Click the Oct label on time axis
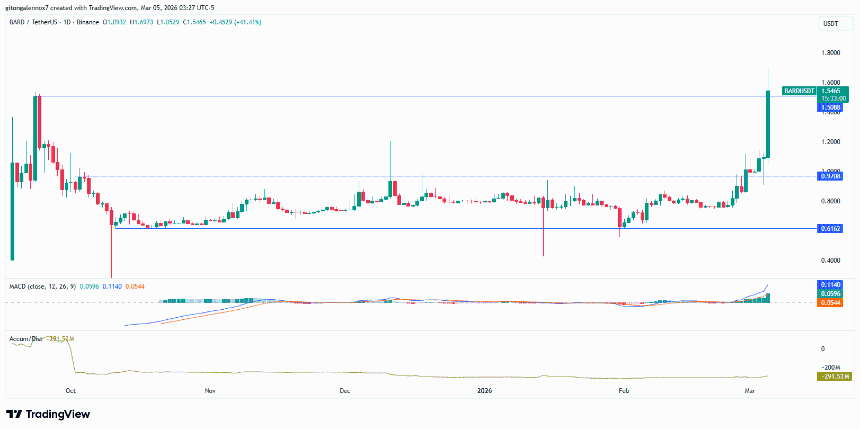The height and width of the screenshot is (430, 860). [70, 393]
